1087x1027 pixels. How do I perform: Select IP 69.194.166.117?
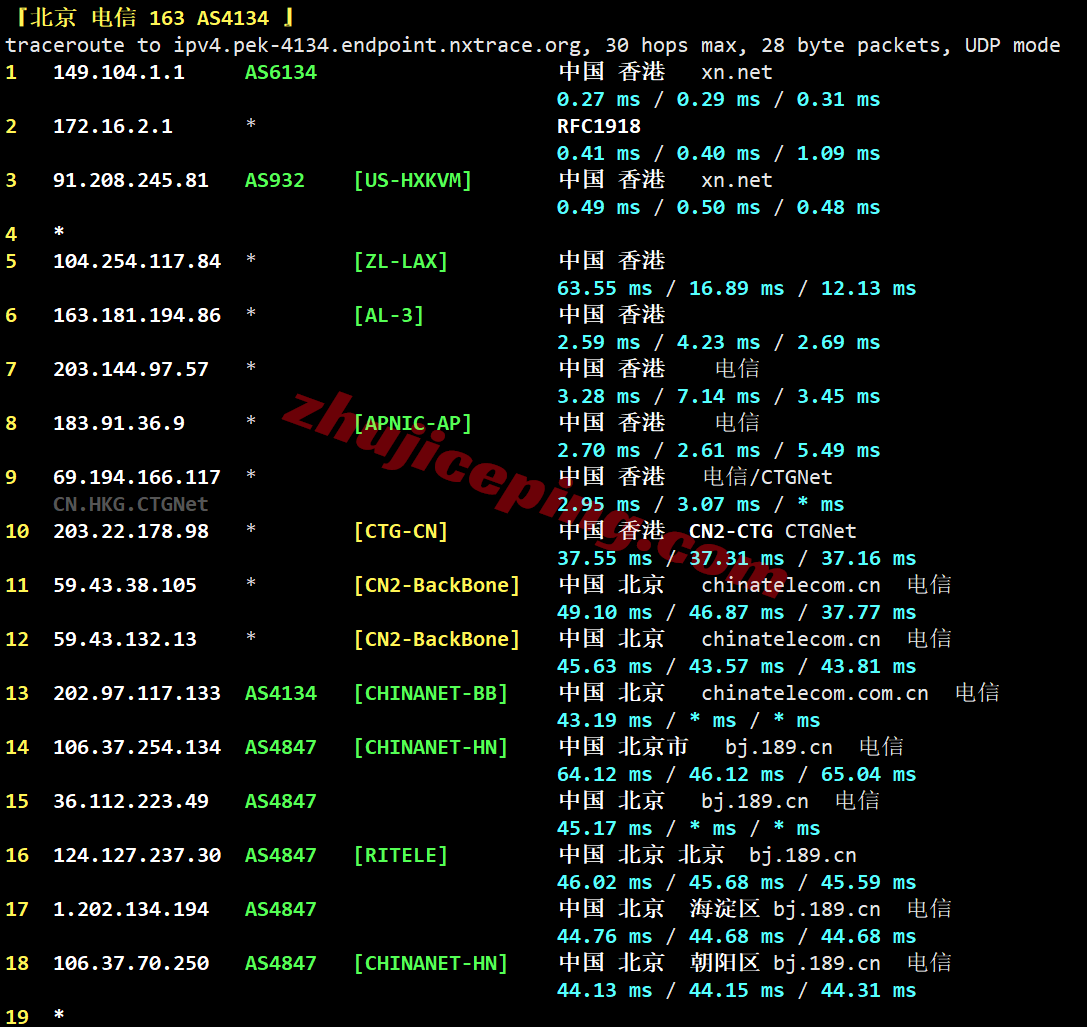pos(137,478)
